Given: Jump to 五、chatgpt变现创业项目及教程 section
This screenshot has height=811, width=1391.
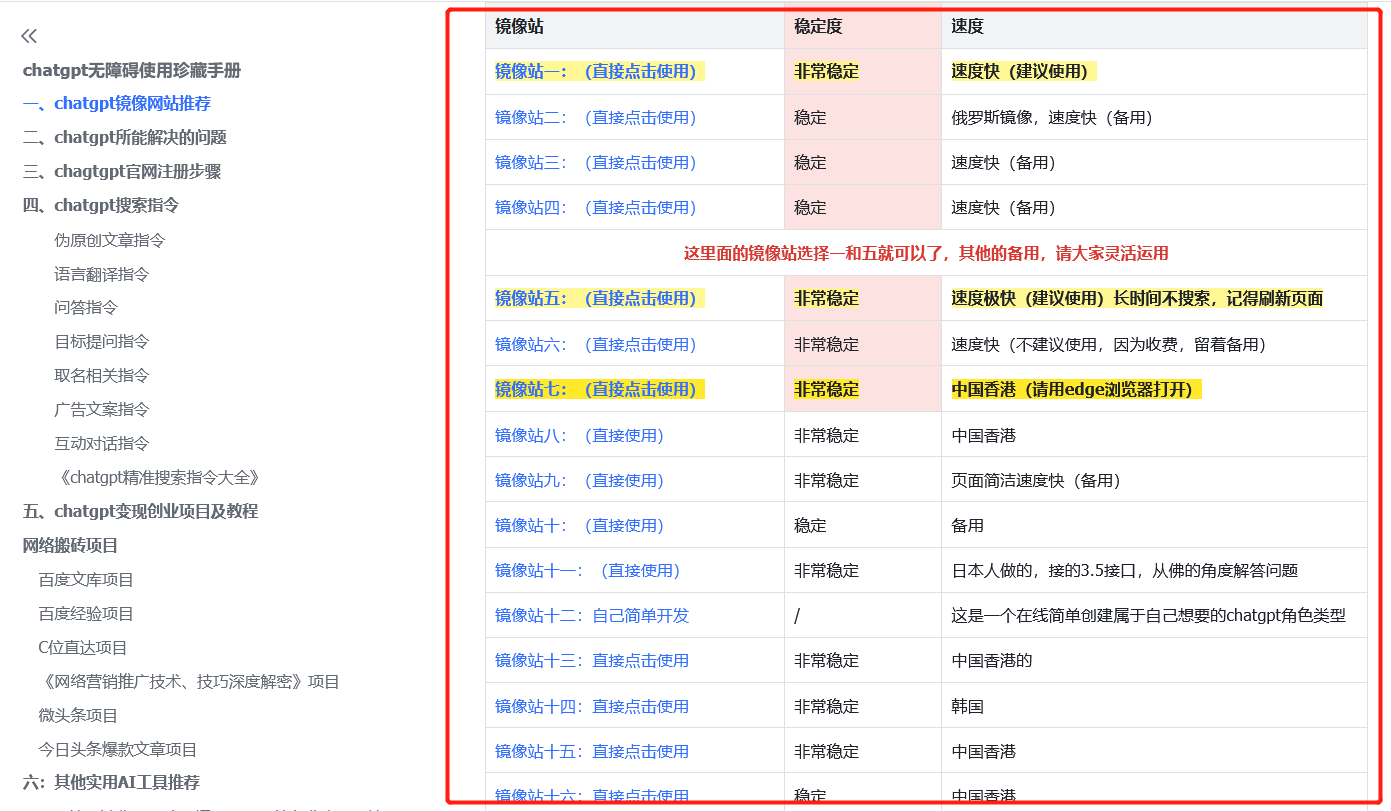Looking at the screenshot, I should click(x=140, y=511).
